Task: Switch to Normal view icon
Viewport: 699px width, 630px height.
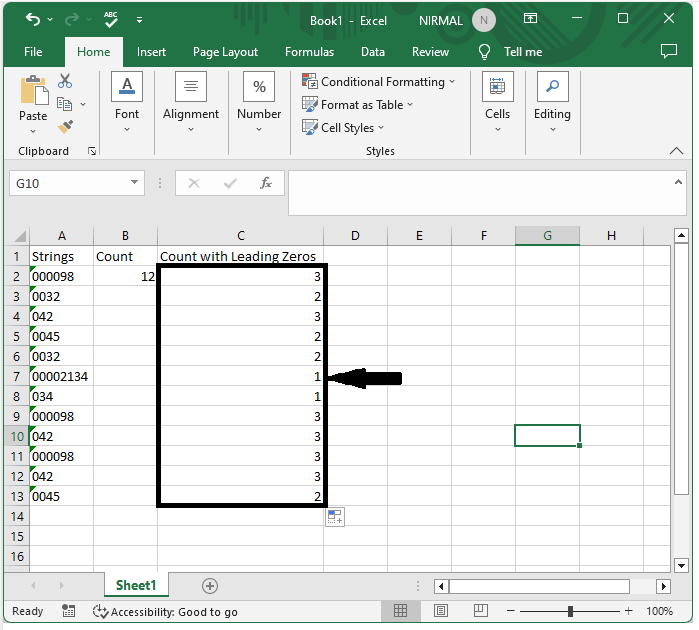Action: (400, 611)
